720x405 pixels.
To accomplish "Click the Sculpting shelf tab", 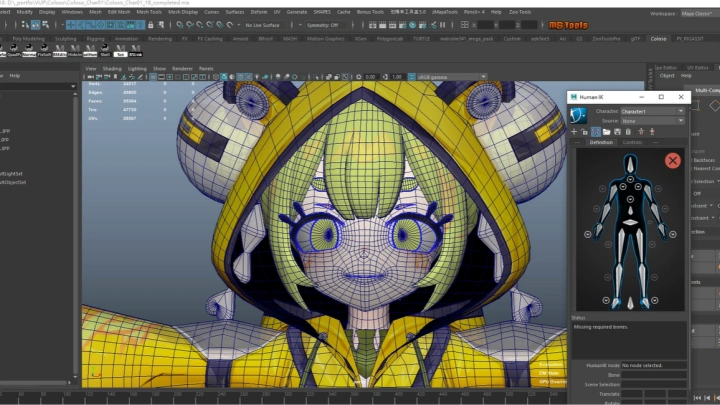I will pos(66,39).
